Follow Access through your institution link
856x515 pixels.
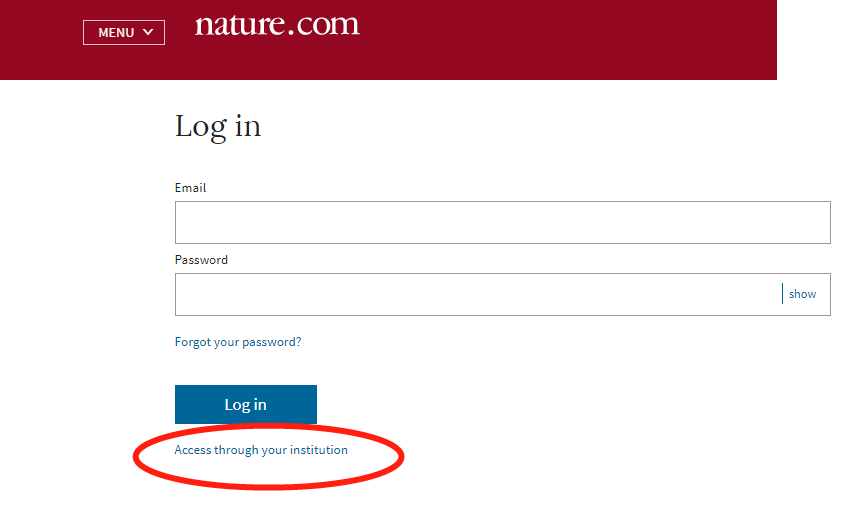click(261, 450)
